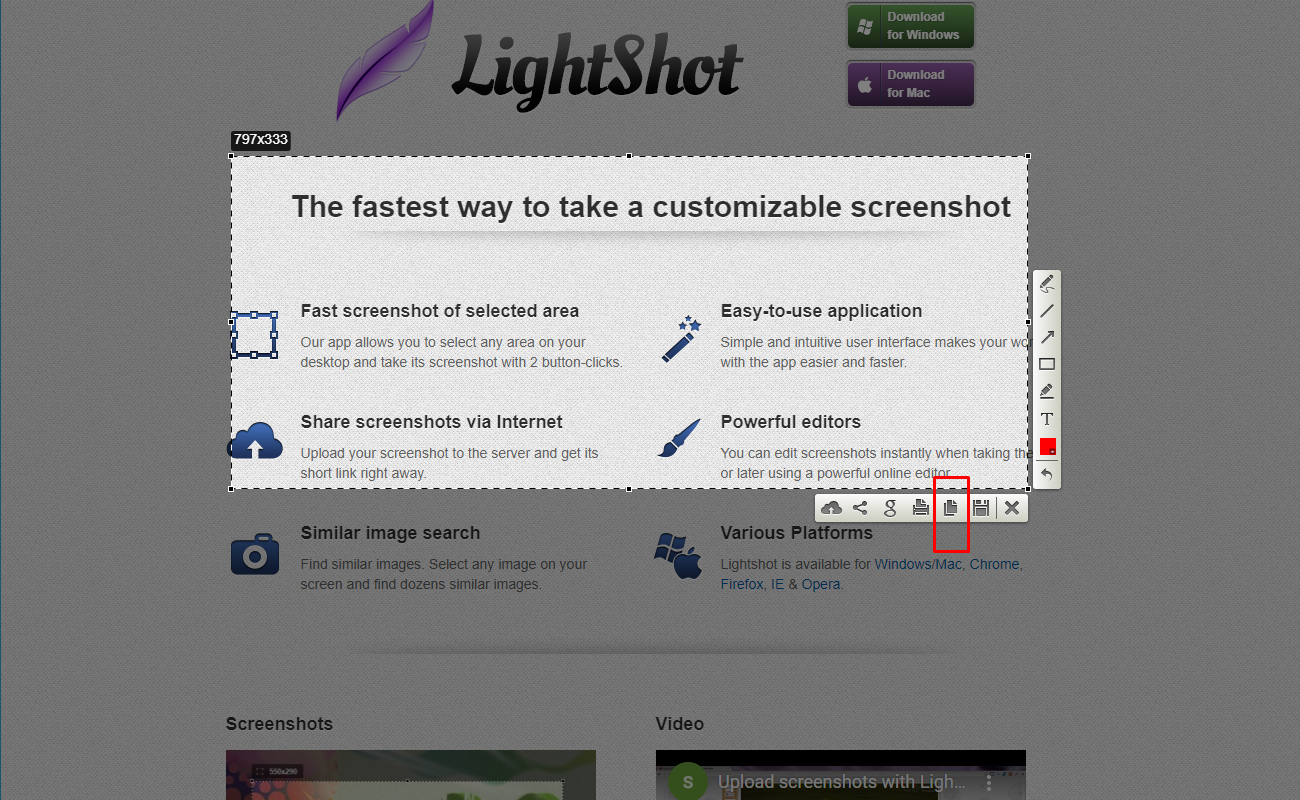Click the selection size label 797x333
Image resolution: width=1300 pixels, height=800 pixels.
[261, 140]
